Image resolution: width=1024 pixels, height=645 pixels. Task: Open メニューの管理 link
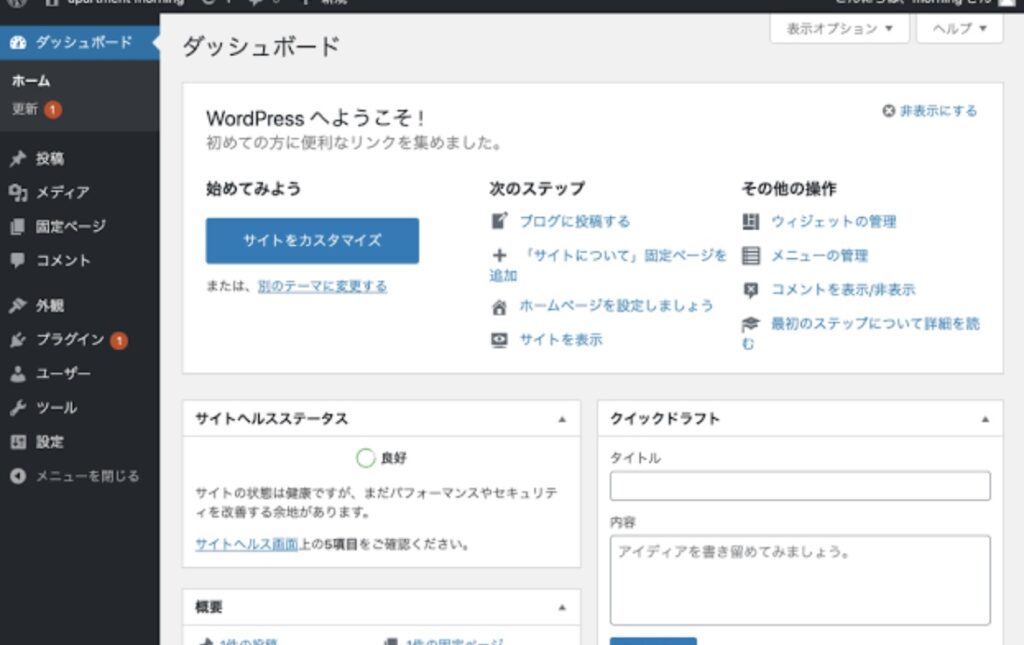point(819,256)
